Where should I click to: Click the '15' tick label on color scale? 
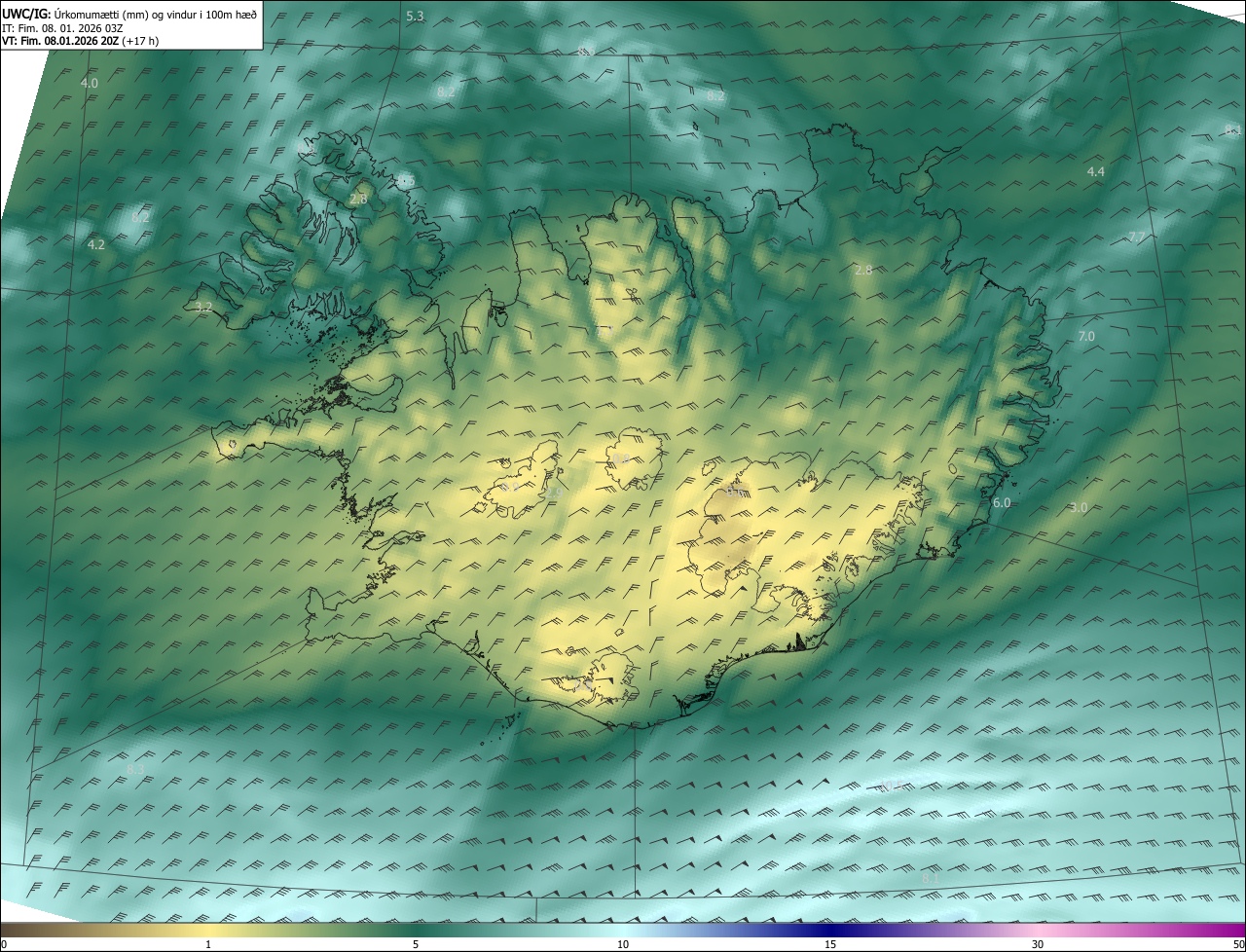[830, 944]
